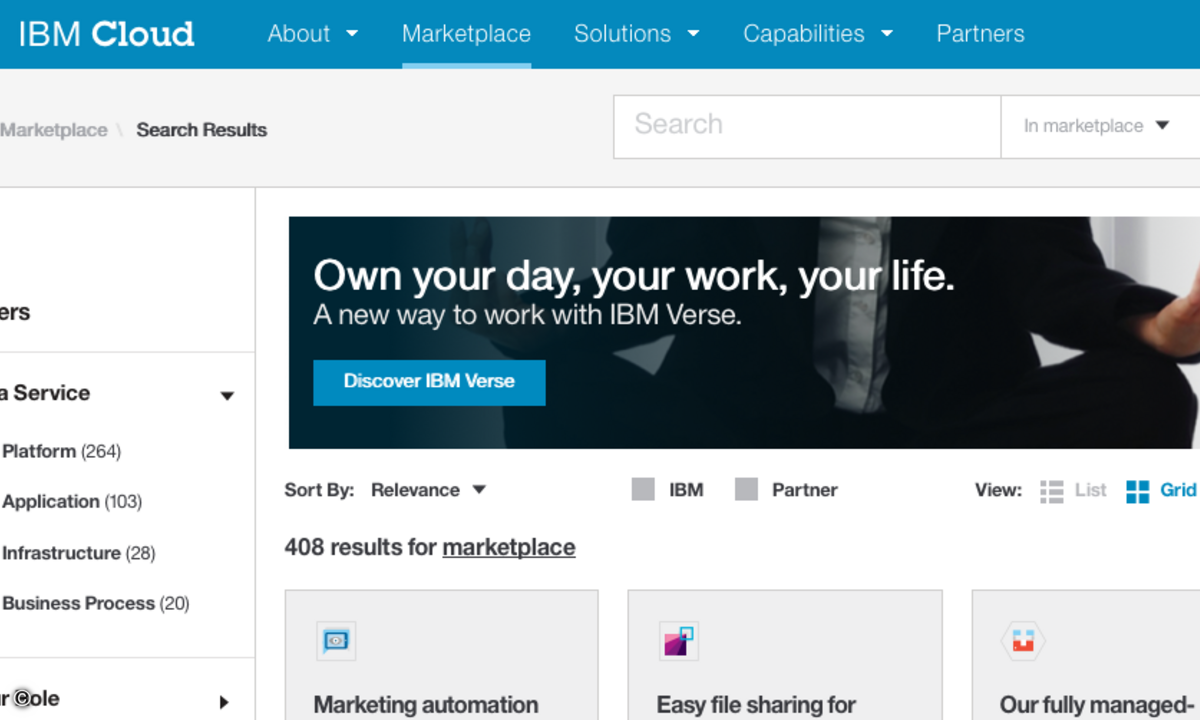Click the Discover IBM Verse button
The width and height of the screenshot is (1200, 720).
click(429, 382)
